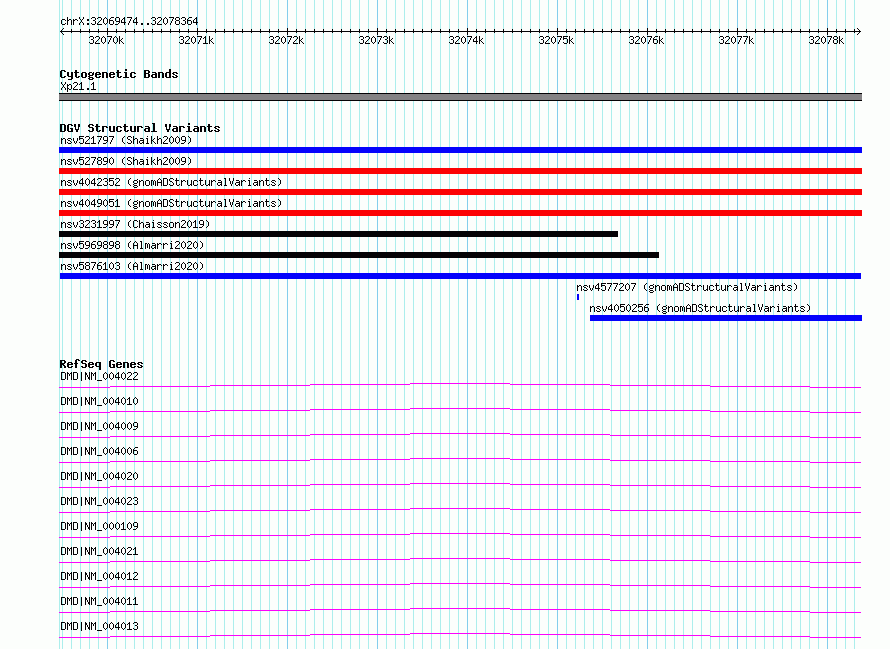Select the gray Xp21.1 cytogenetic band bar

point(460,97)
